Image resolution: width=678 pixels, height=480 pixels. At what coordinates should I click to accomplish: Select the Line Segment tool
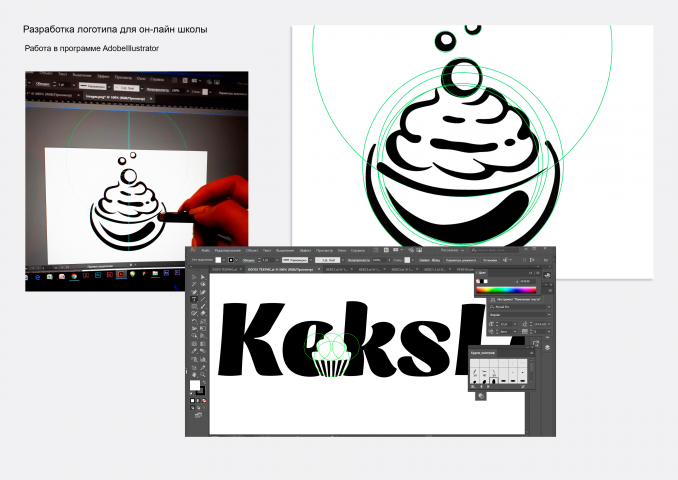click(203, 299)
